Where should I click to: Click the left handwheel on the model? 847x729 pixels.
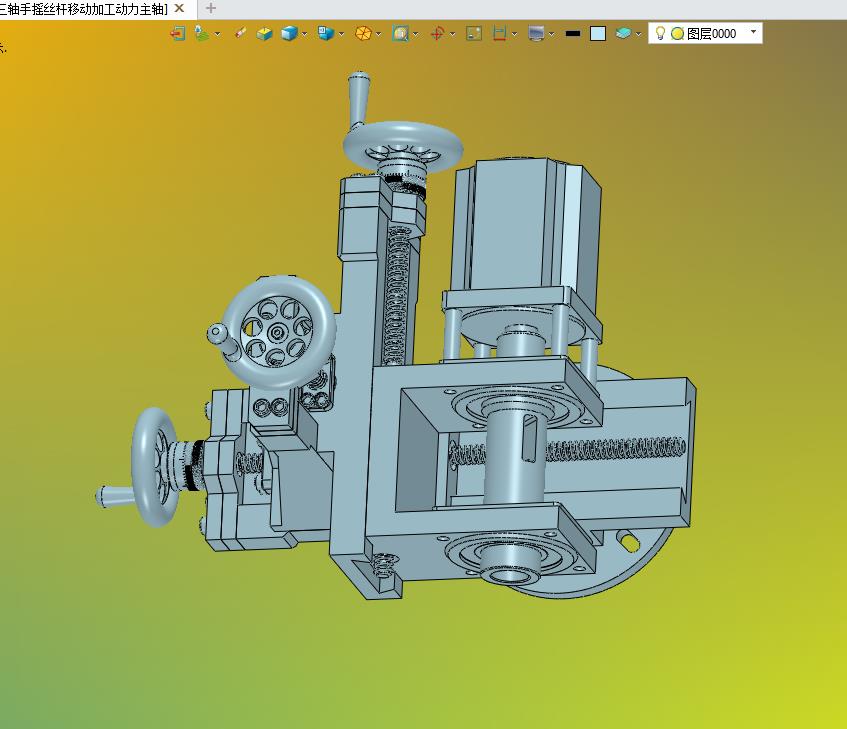tap(154, 467)
